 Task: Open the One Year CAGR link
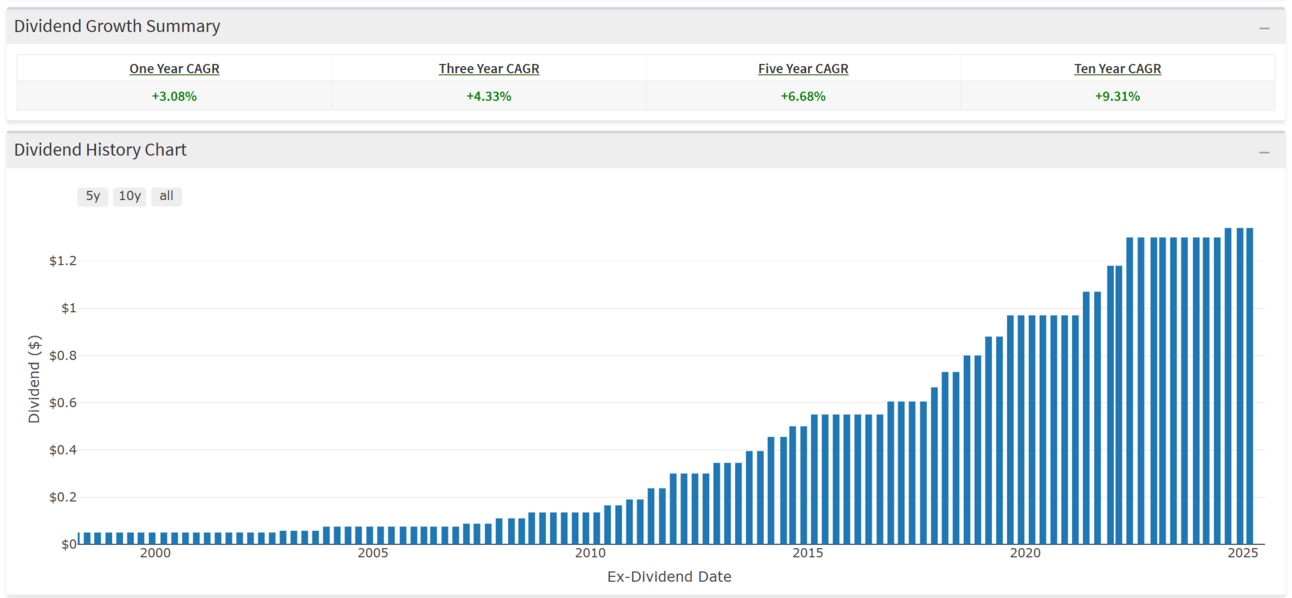click(x=174, y=69)
